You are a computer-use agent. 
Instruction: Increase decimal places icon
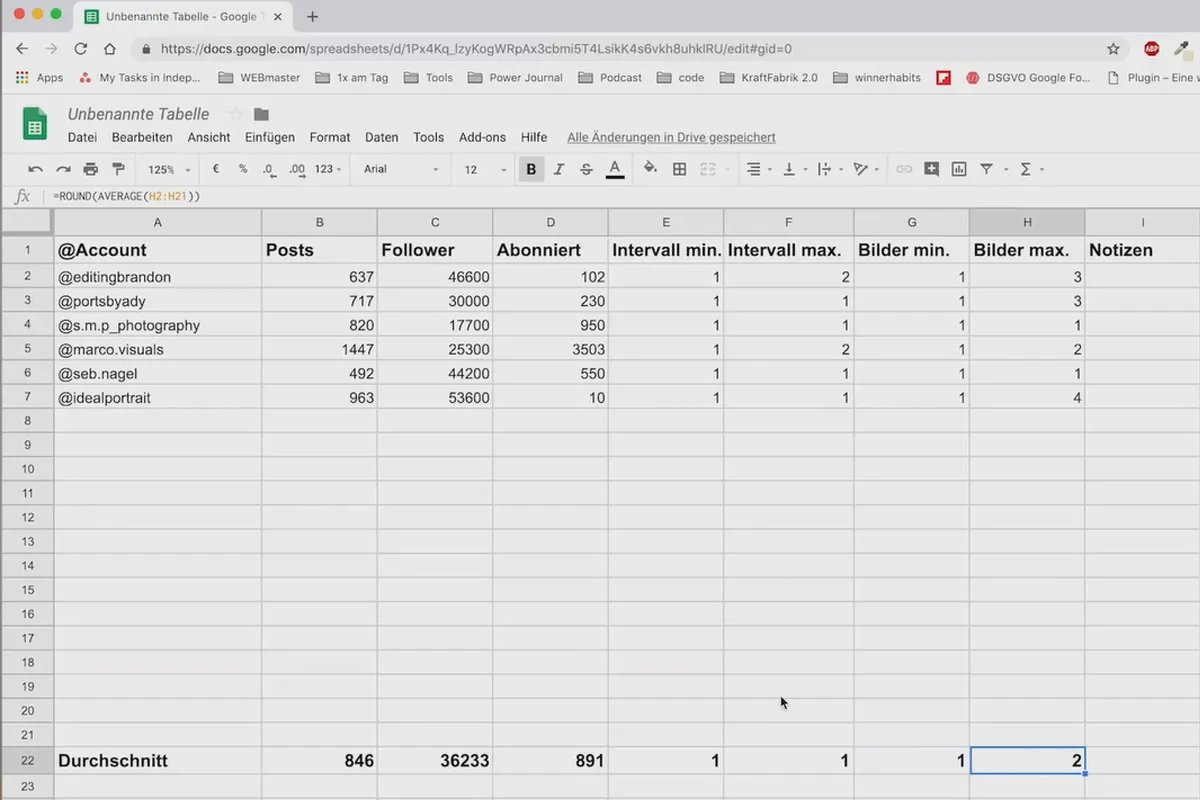click(x=297, y=169)
